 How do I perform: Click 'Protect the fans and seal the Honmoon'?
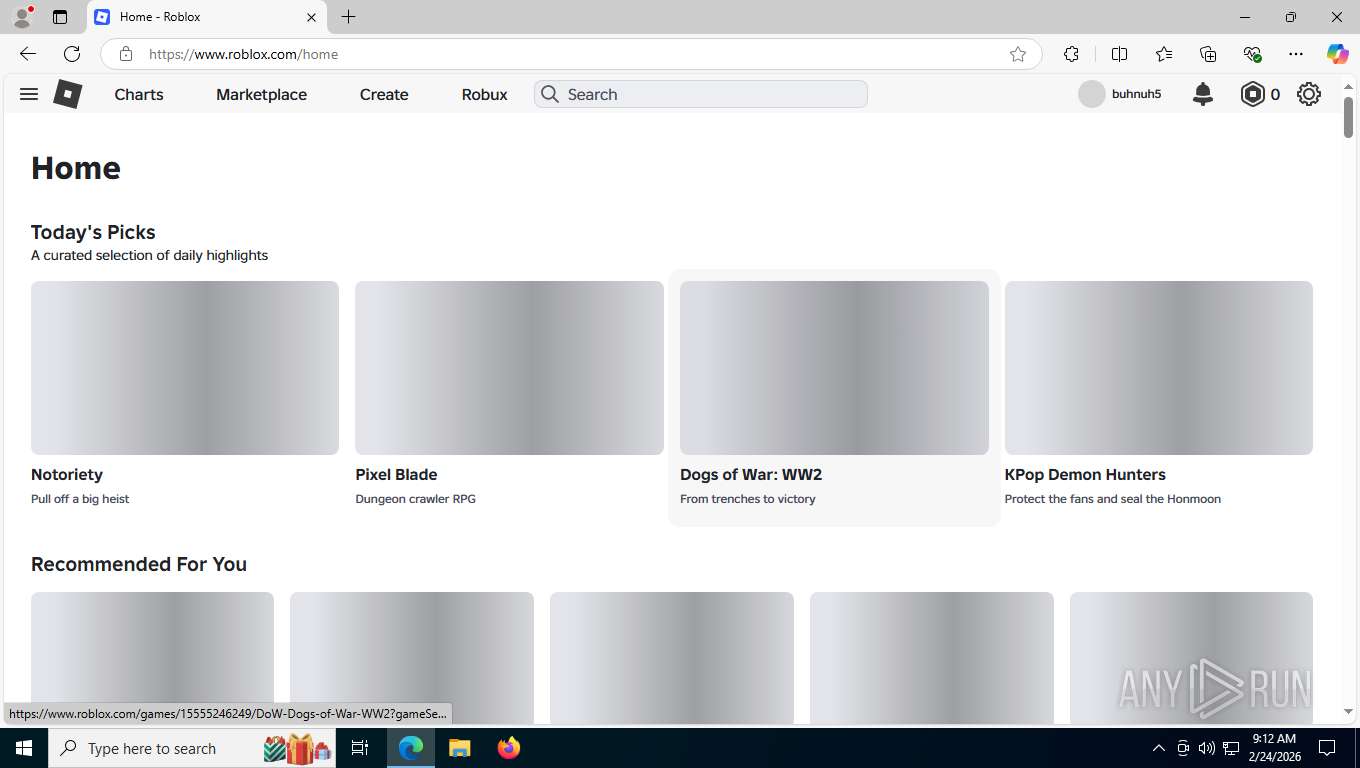click(1113, 499)
